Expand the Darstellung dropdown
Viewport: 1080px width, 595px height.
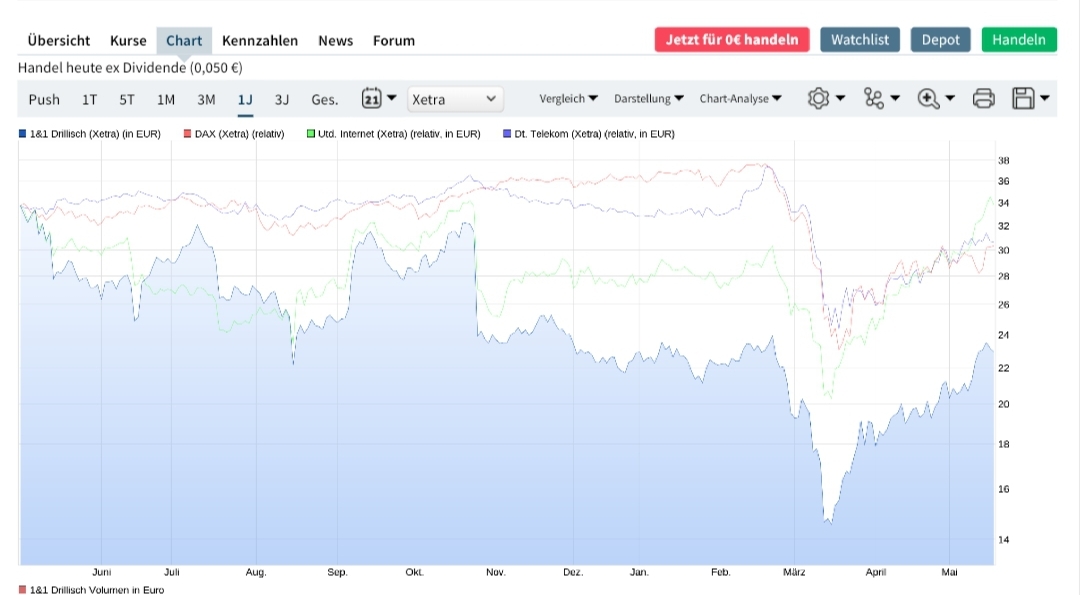tap(648, 98)
